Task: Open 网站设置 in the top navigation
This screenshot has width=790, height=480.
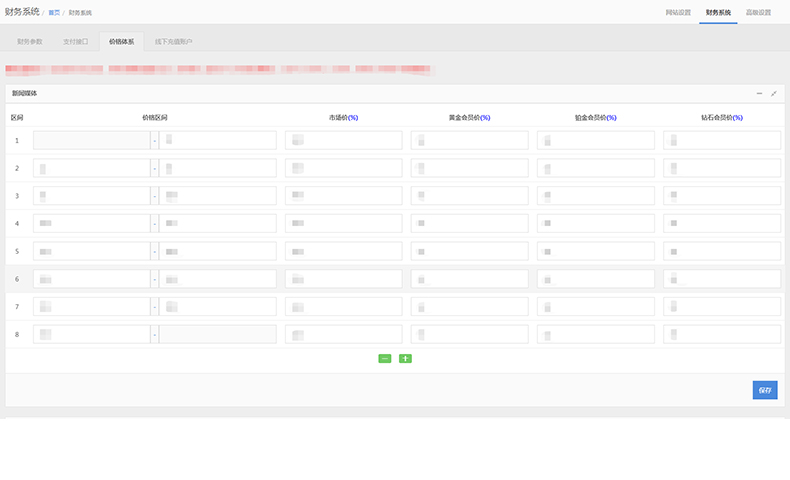Action: 678,12
